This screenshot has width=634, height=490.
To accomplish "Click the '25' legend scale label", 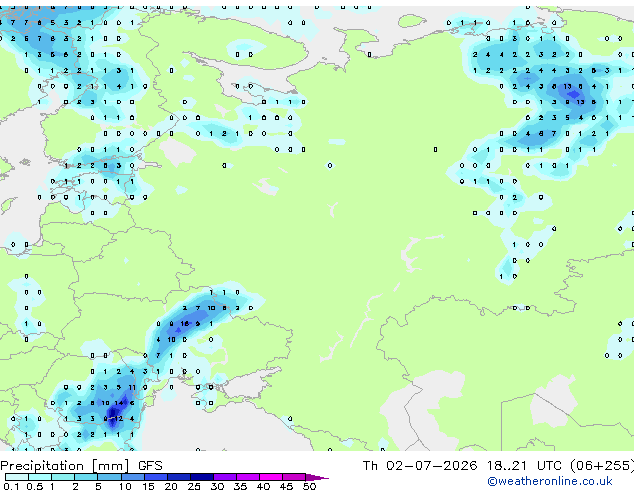I will pos(194,486).
